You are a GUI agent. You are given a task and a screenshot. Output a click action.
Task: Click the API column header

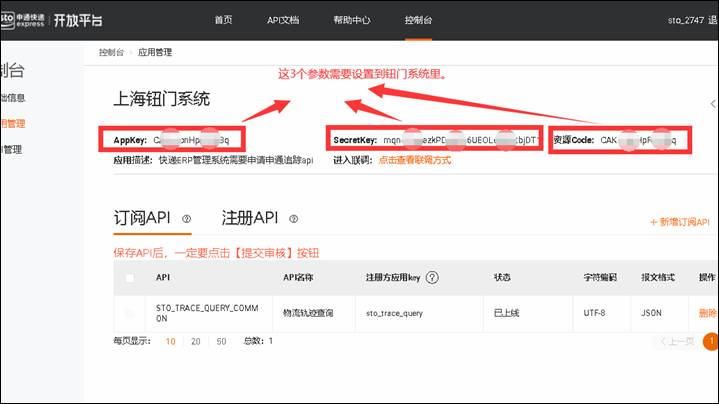(163, 277)
